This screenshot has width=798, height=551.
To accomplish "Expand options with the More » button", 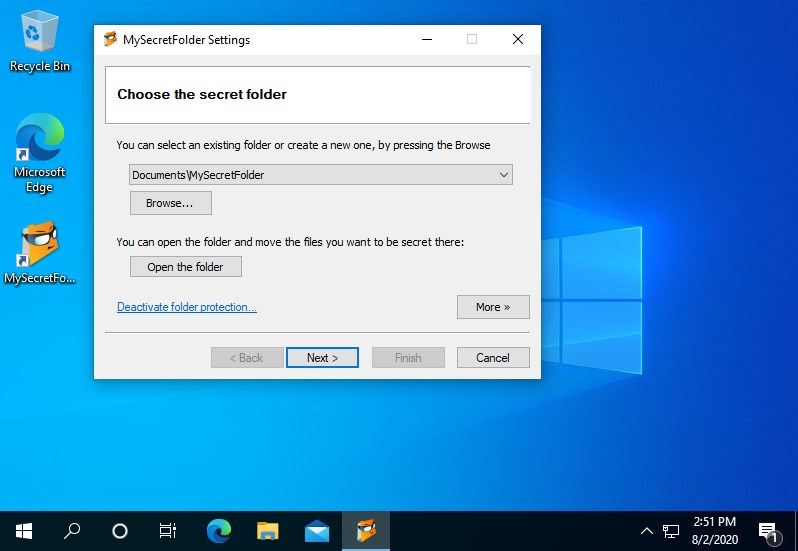I will [493, 307].
